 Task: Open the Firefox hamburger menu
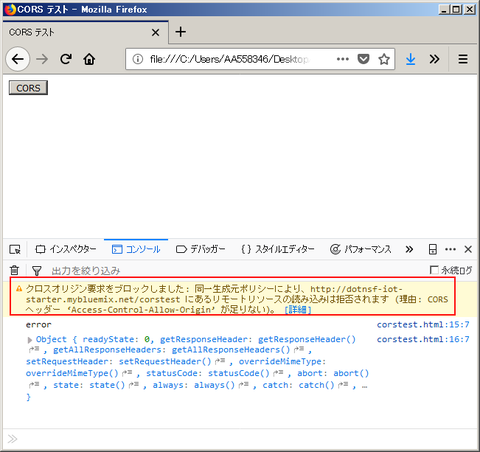coord(463,59)
